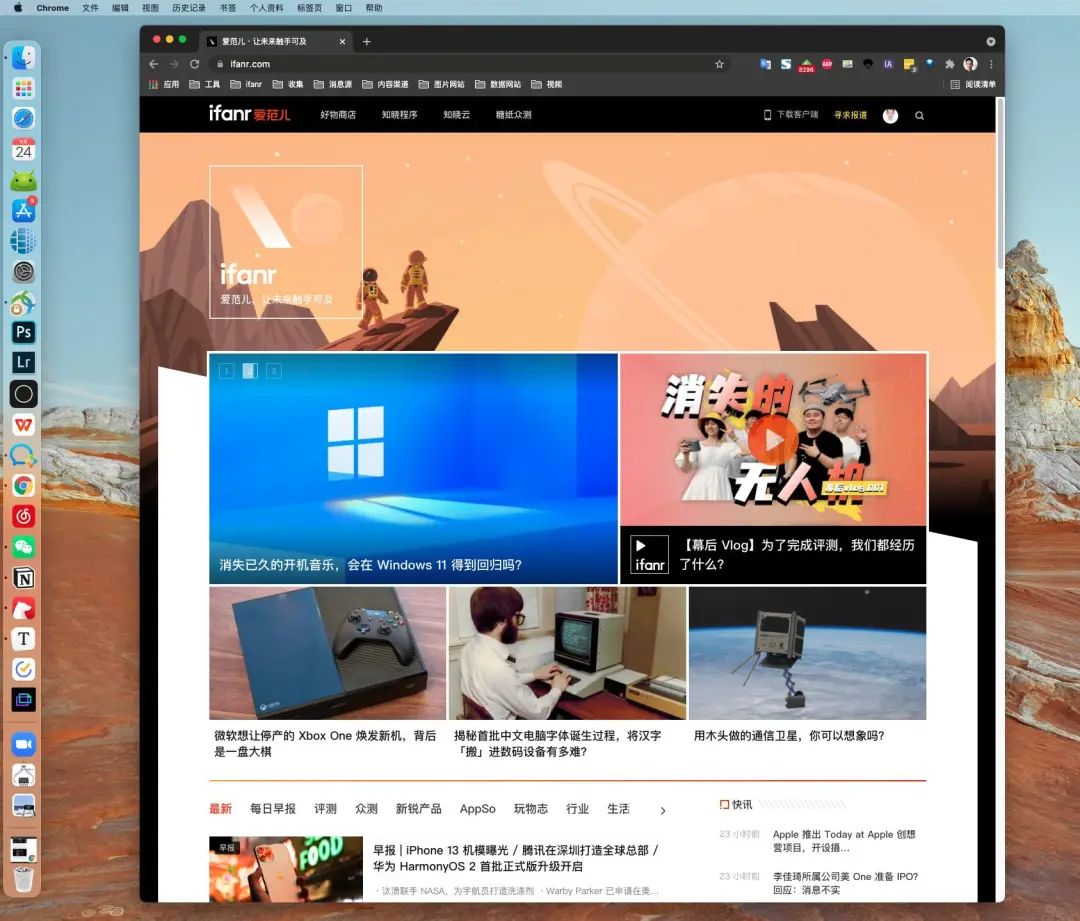Open the Chrome extensions puzzle menu

[950, 64]
